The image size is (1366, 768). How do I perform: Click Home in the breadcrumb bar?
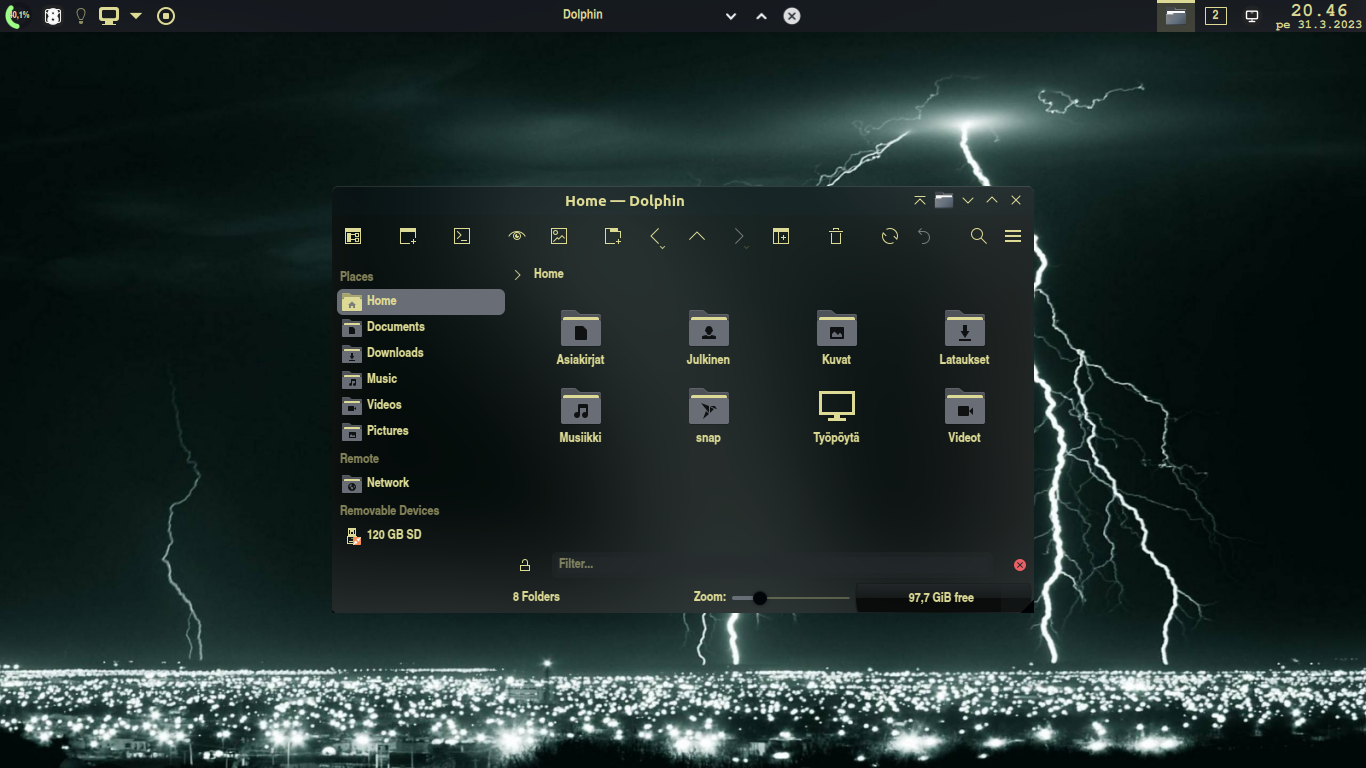click(x=549, y=274)
